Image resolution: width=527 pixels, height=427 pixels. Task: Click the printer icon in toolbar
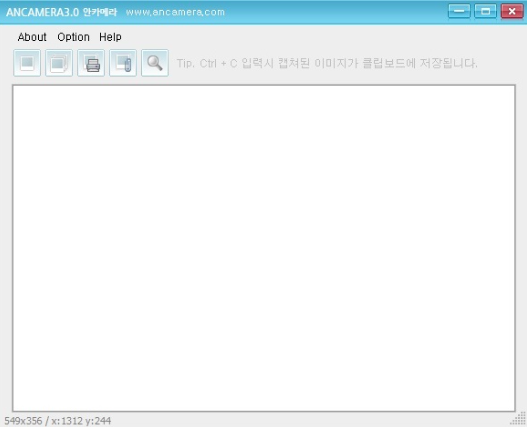coord(91,63)
